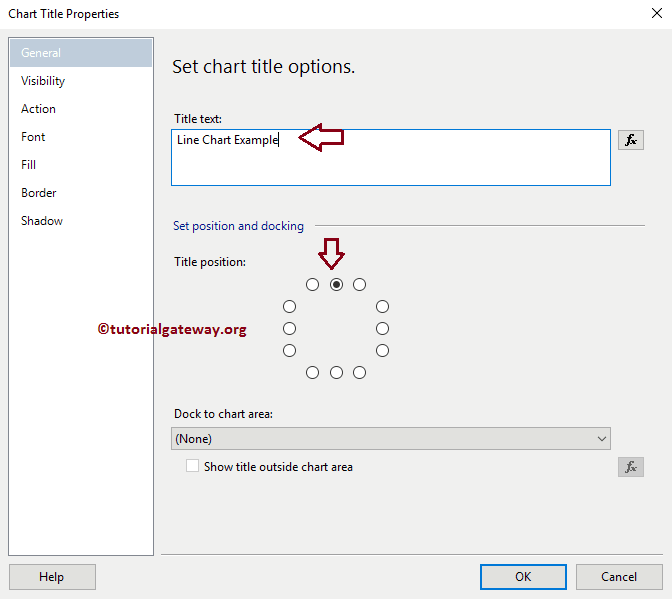Click the Help button
Image resolution: width=672 pixels, height=599 pixels.
coord(52,577)
